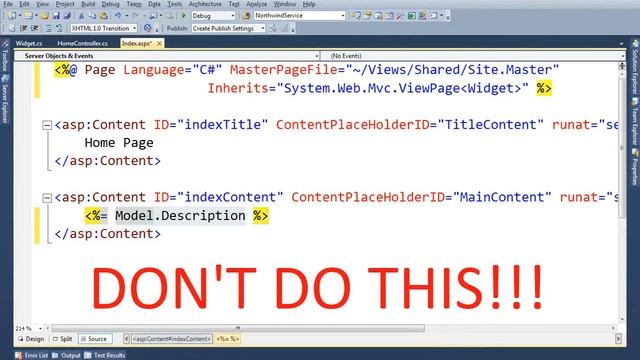
Task: Open the Architecture menu
Action: [x=205, y=4]
